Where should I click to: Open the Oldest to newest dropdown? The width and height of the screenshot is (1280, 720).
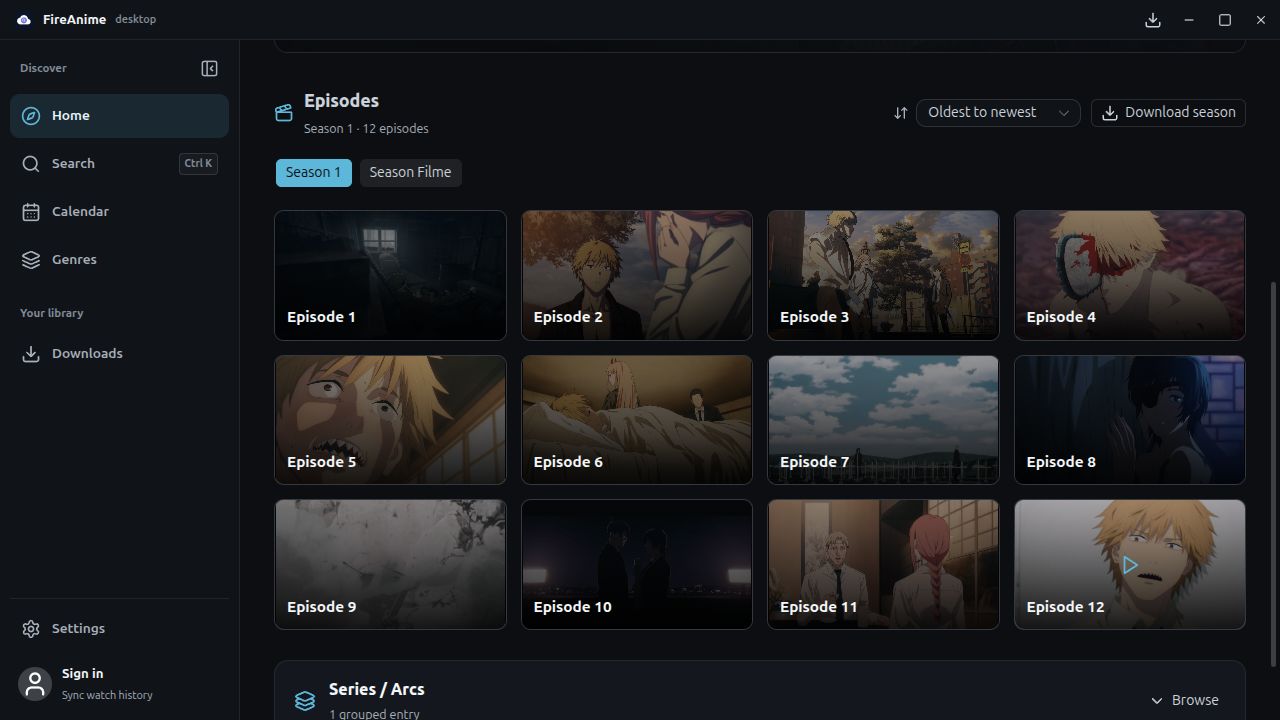click(x=998, y=113)
